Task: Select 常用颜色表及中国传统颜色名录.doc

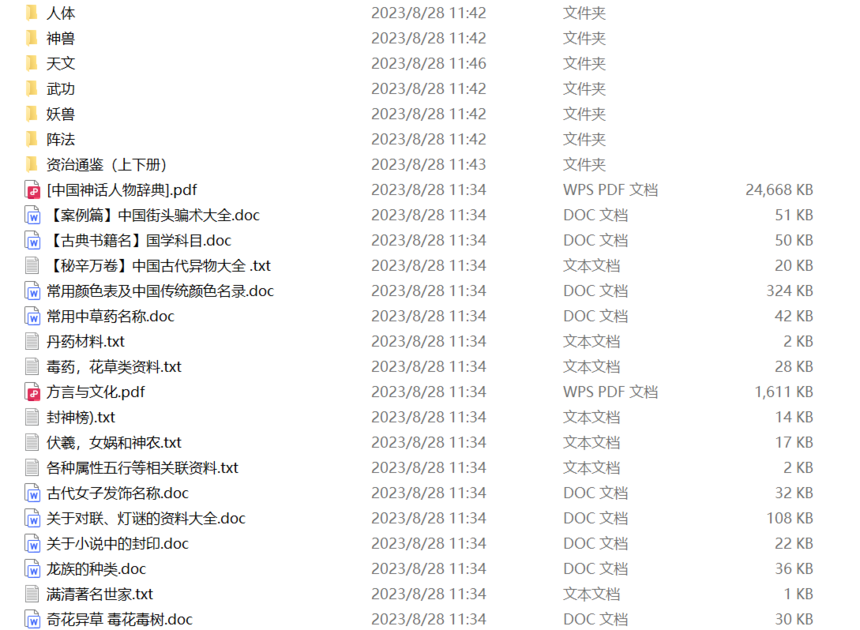Action: pos(160,291)
